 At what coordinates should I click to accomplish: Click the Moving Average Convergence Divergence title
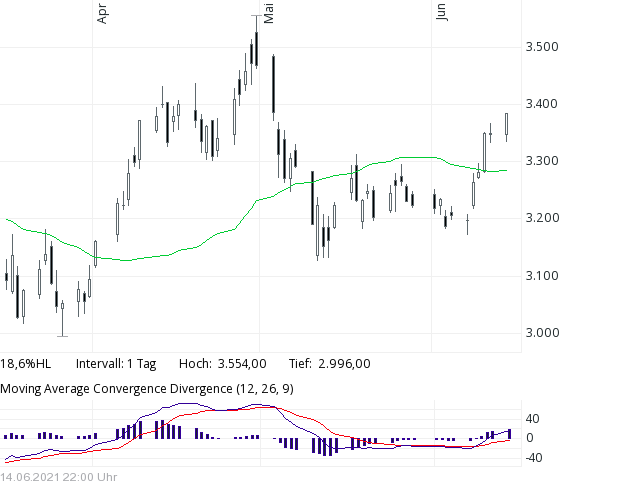pyautogui.click(x=147, y=388)
